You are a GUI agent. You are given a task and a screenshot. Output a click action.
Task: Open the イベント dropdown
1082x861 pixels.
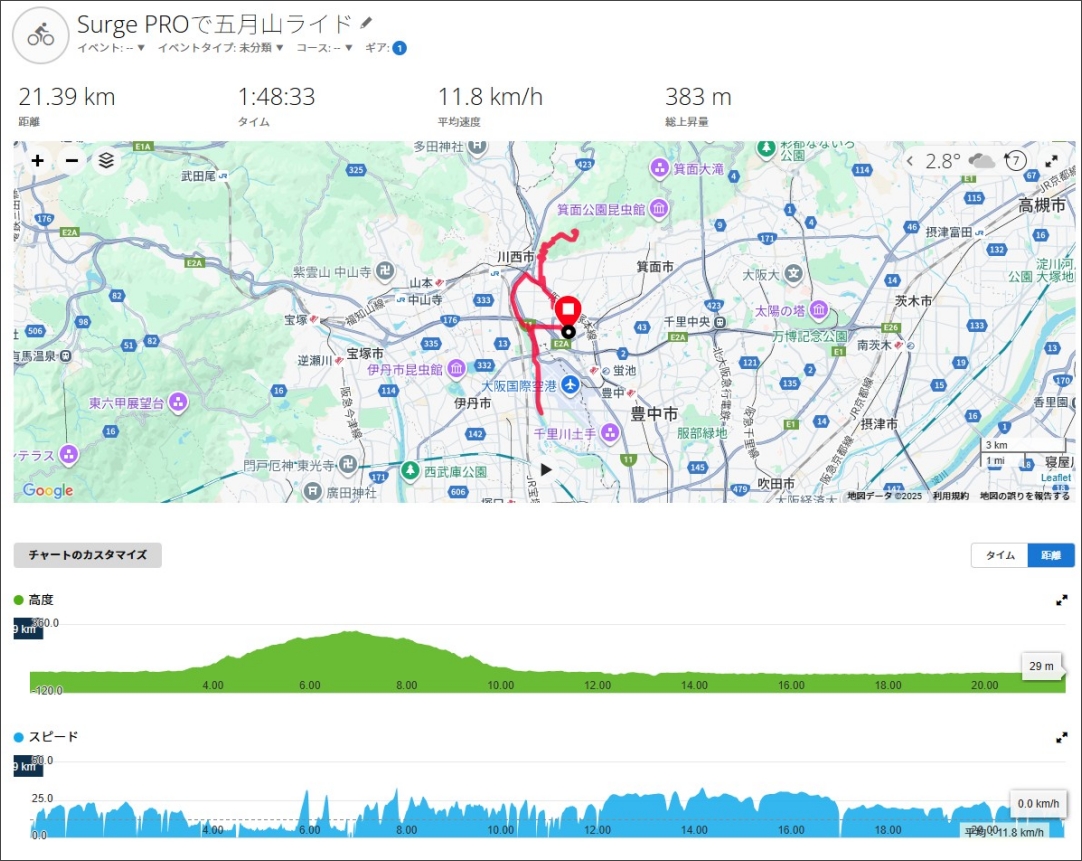point(111,48)
